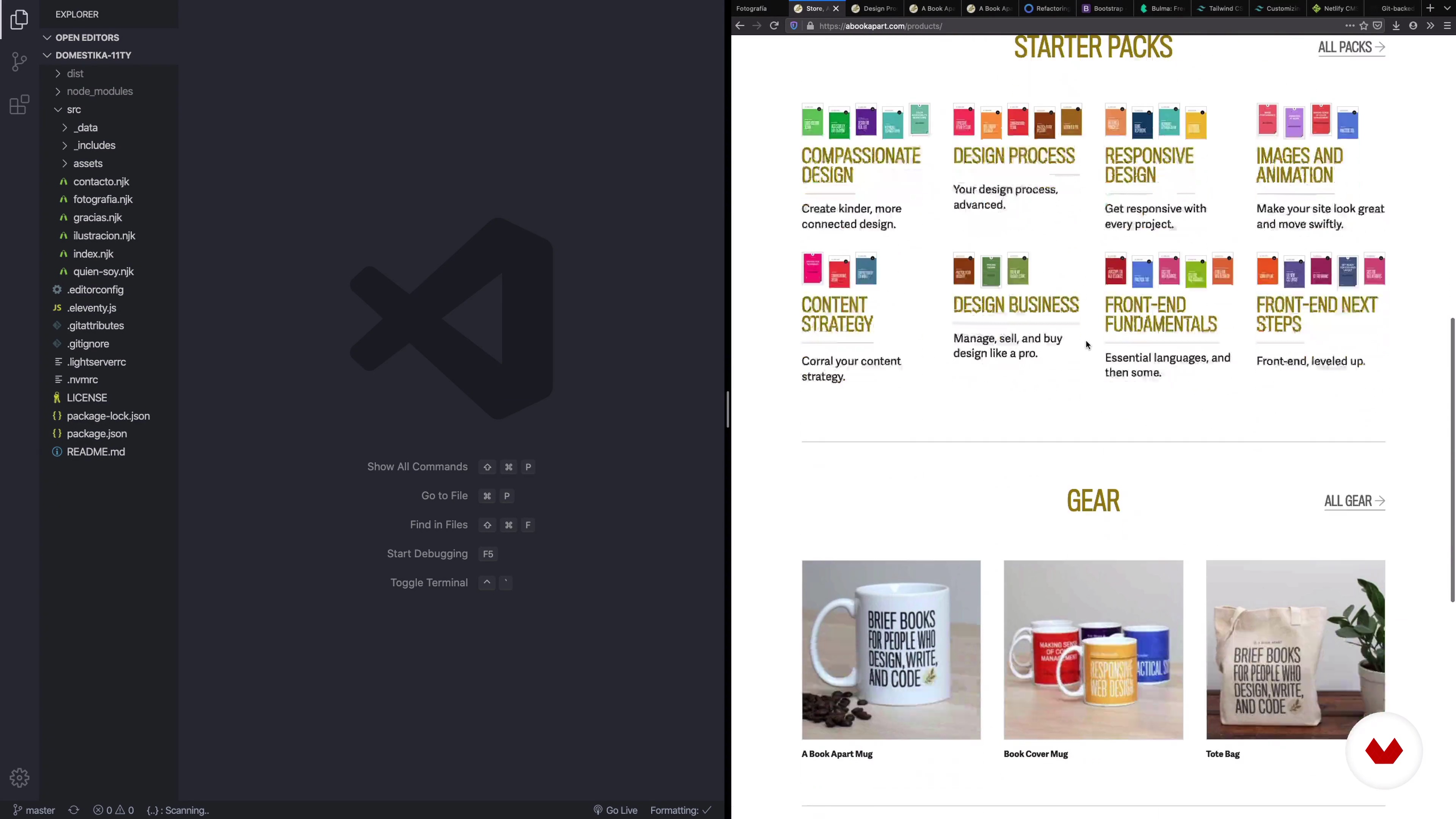Open the Explorer view in activity bar
1456x819 pixels.
pos(19,19)
